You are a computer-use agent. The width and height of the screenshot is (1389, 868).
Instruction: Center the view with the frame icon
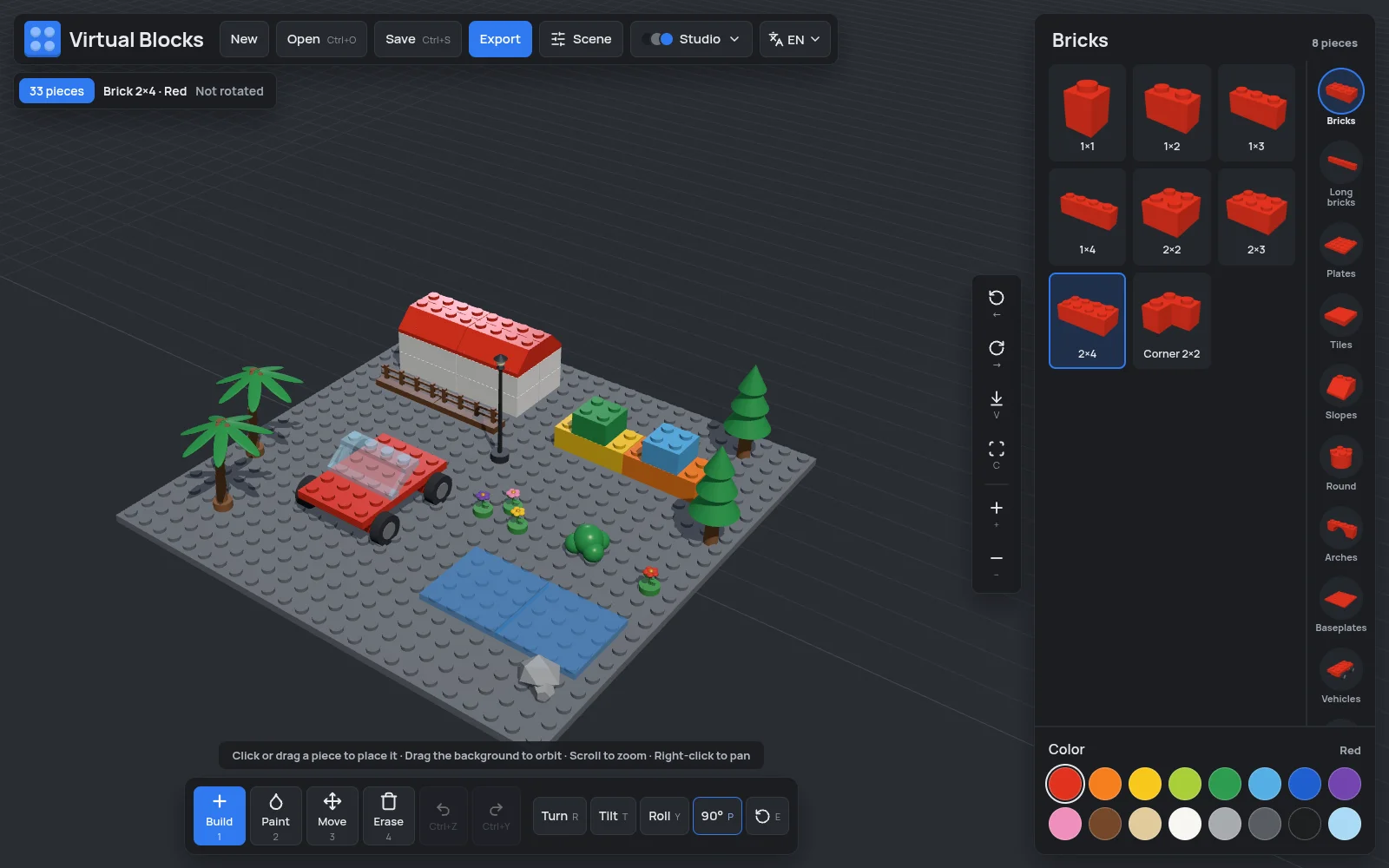tap(997, 455)
